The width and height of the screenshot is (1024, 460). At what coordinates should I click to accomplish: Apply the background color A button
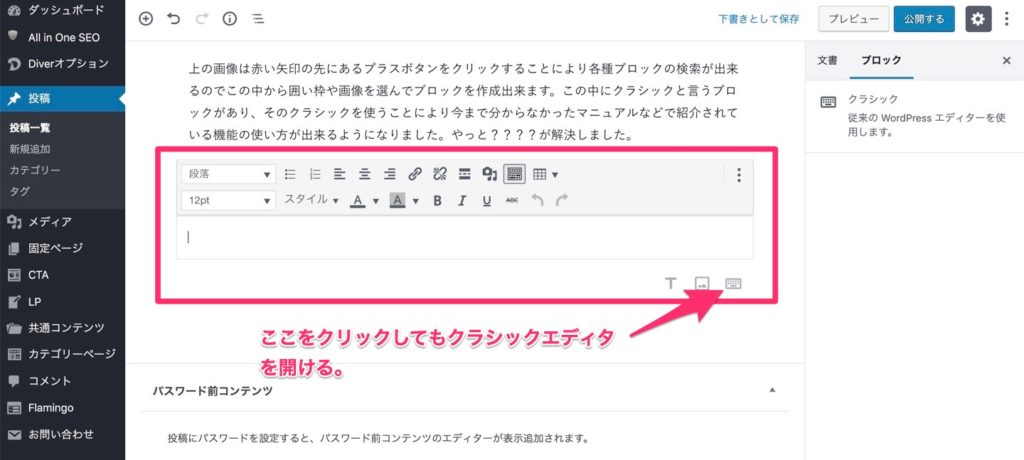tap(397, 201)
